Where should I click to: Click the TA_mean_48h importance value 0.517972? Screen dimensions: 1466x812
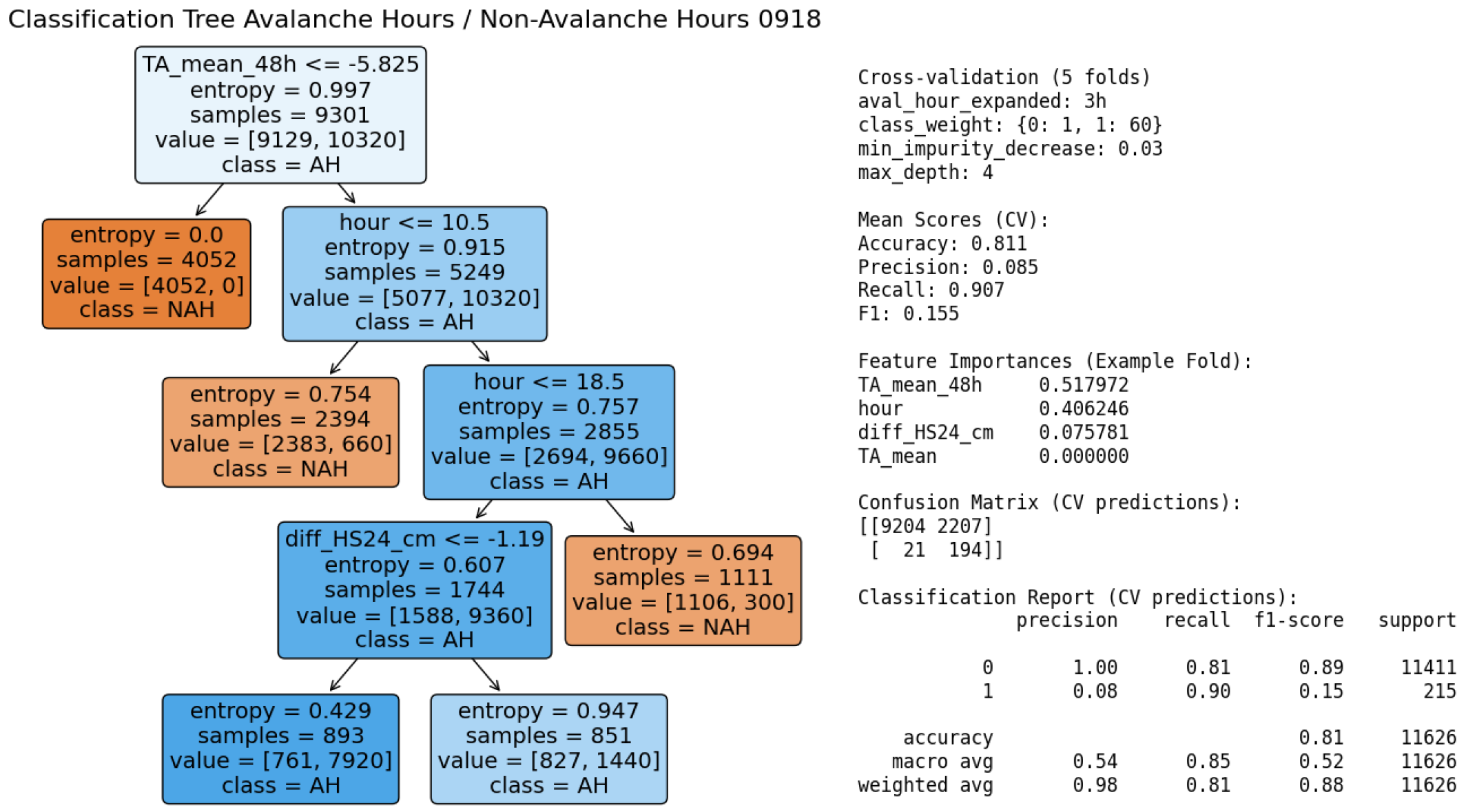pos(1083,385)
